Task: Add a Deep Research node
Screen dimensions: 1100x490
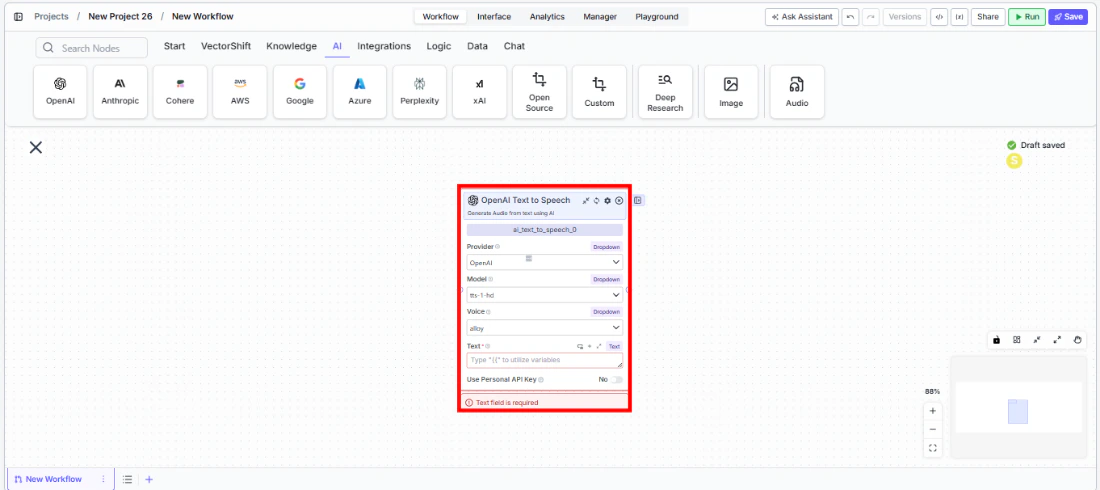Action: click(665, 92)
